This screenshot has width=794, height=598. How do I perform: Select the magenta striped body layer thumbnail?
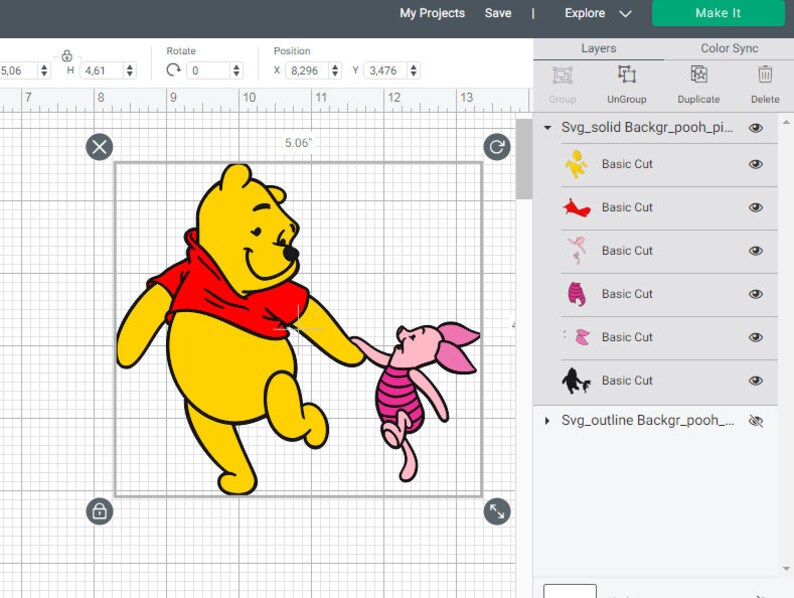[576, 294]
